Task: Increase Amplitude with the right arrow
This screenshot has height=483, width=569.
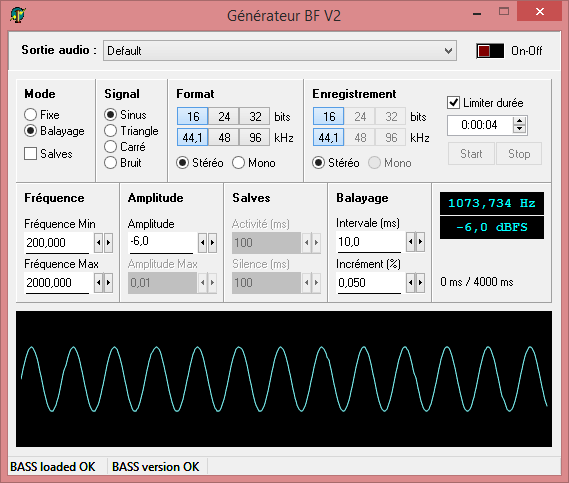Action: tap(213, 242)
